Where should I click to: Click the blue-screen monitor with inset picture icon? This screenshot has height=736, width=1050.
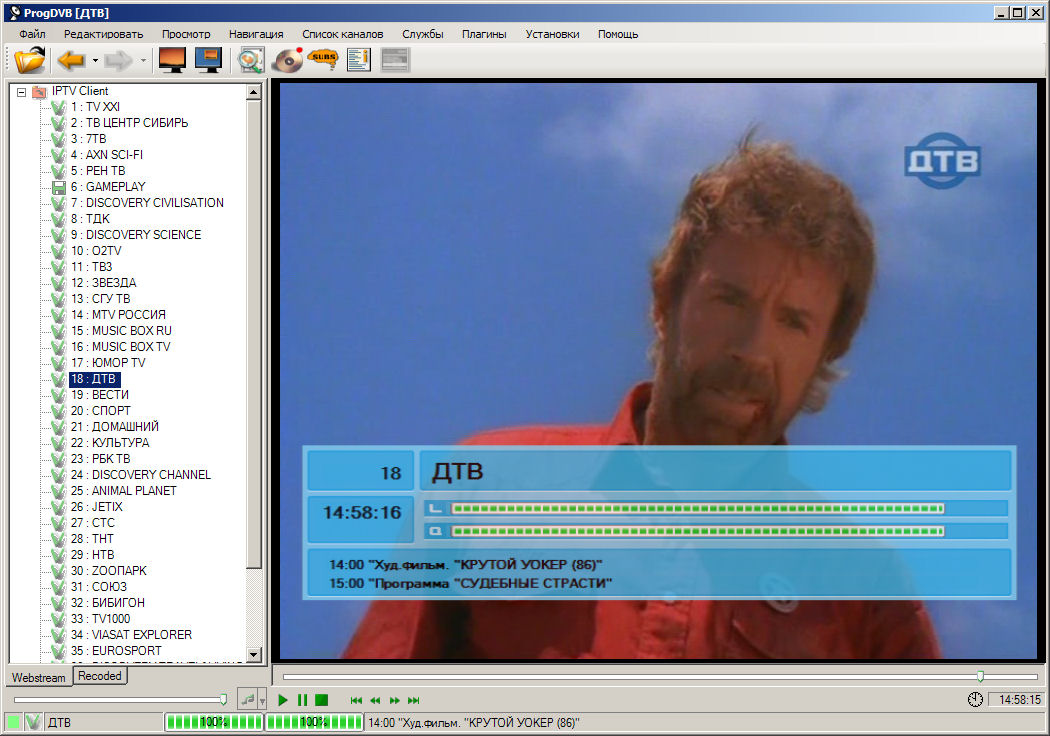point(208,60)
